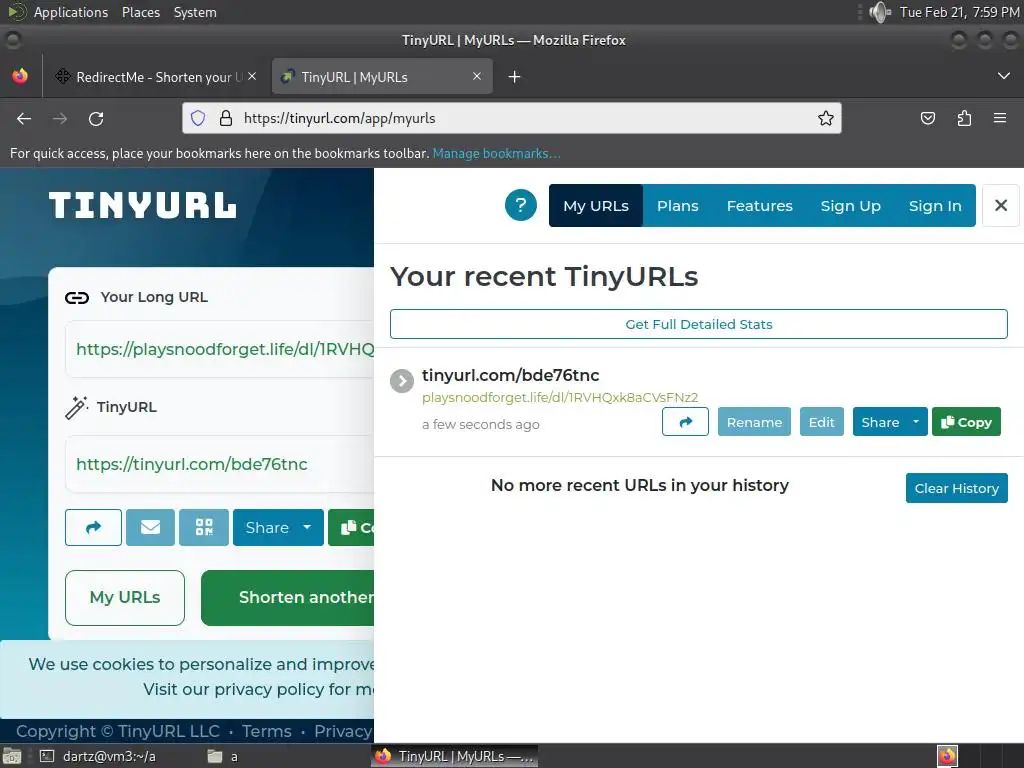The width and height of the screenshot is (1024, 768).
Task: Close the RedirectMe tab
Action: pos(252,76)
